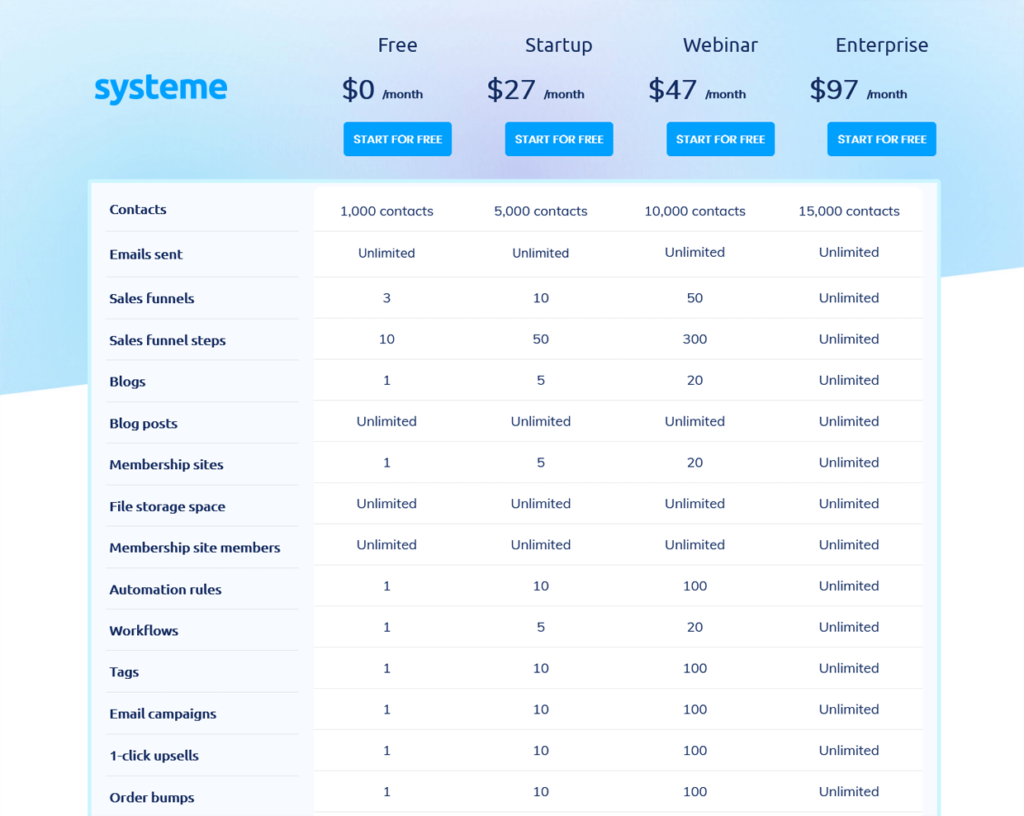This screenshot has width=1024, height=816.
Task: Click the $0 /month price
Action: pyautogui.click(x=383, y=90)
